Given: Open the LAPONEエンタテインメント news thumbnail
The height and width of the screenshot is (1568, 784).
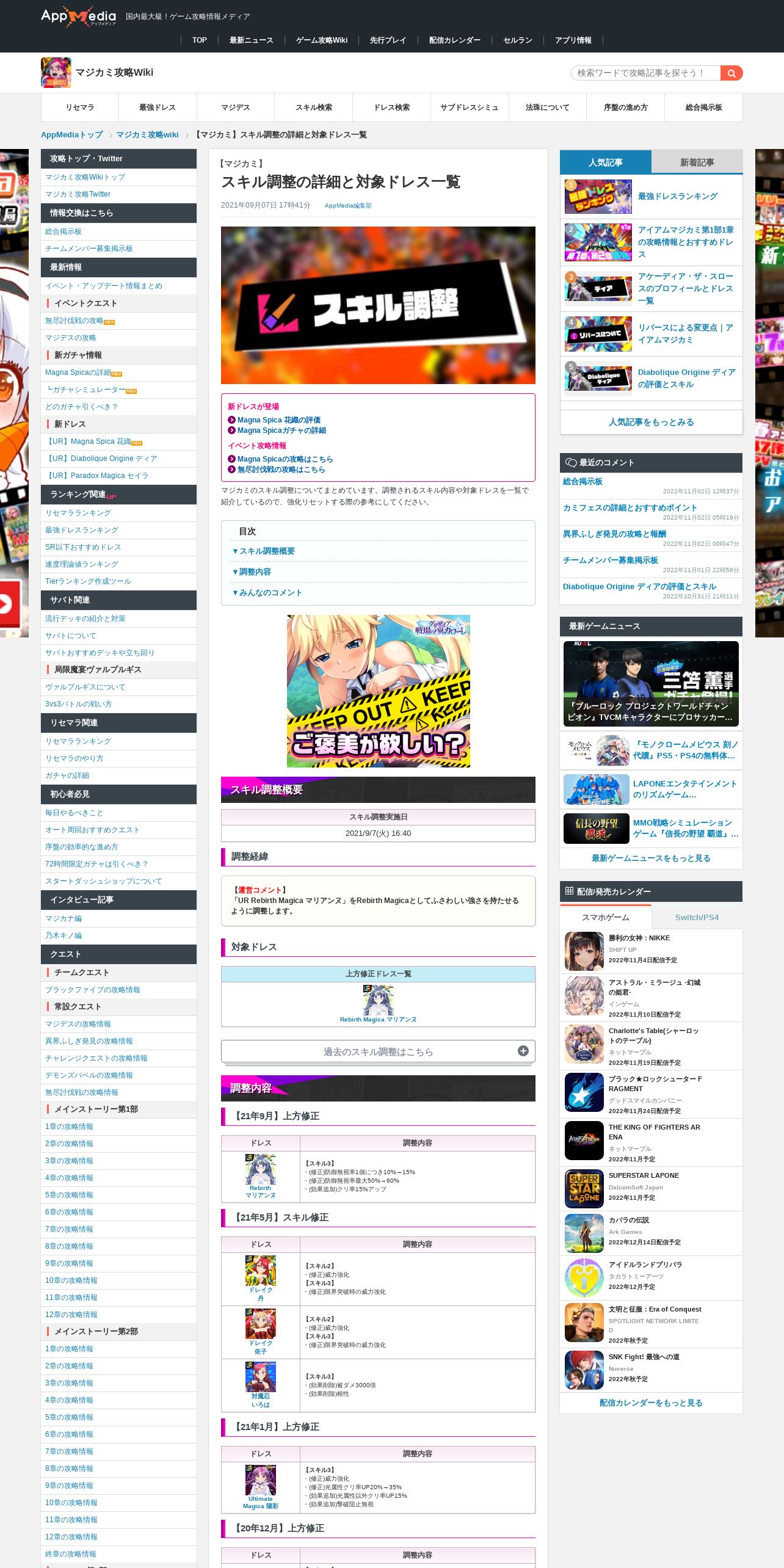Looking at the screenshot, I should [596, 789].
